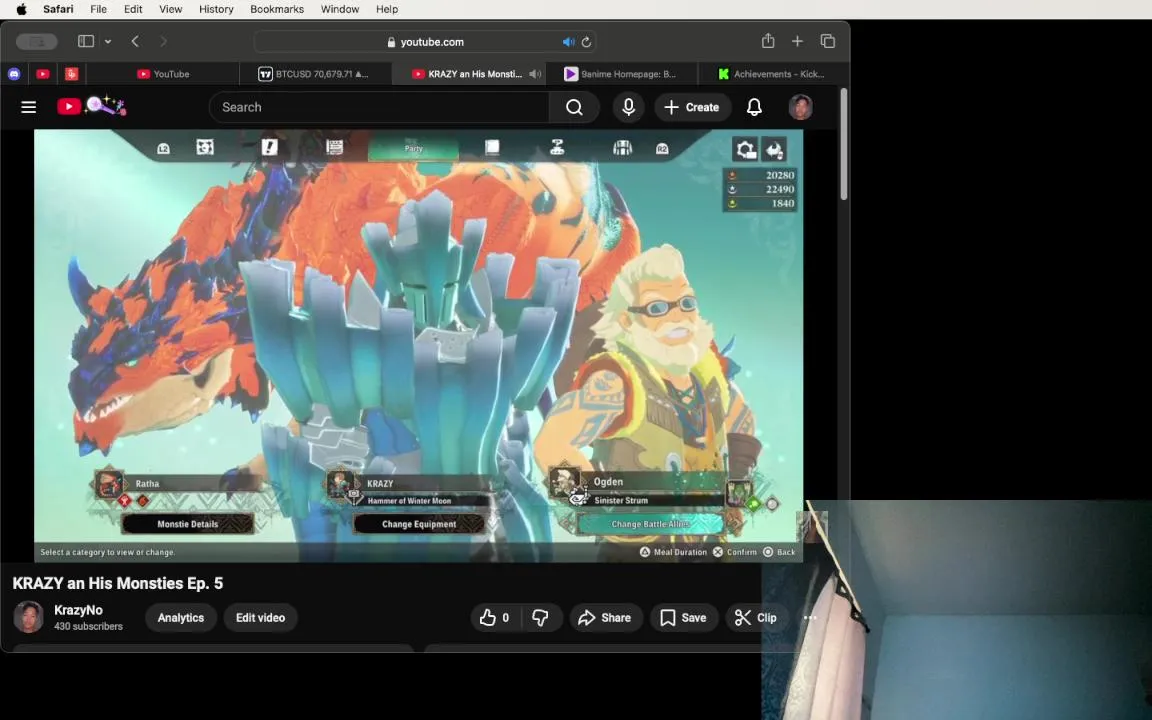
Task: Click the search magnifier button
Action: tap(575, 107)
